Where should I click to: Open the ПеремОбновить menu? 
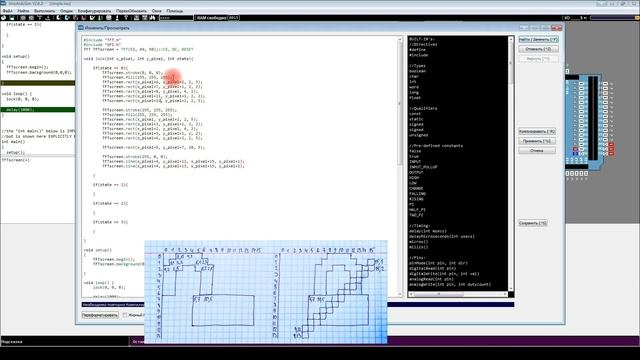coord(132,11)
